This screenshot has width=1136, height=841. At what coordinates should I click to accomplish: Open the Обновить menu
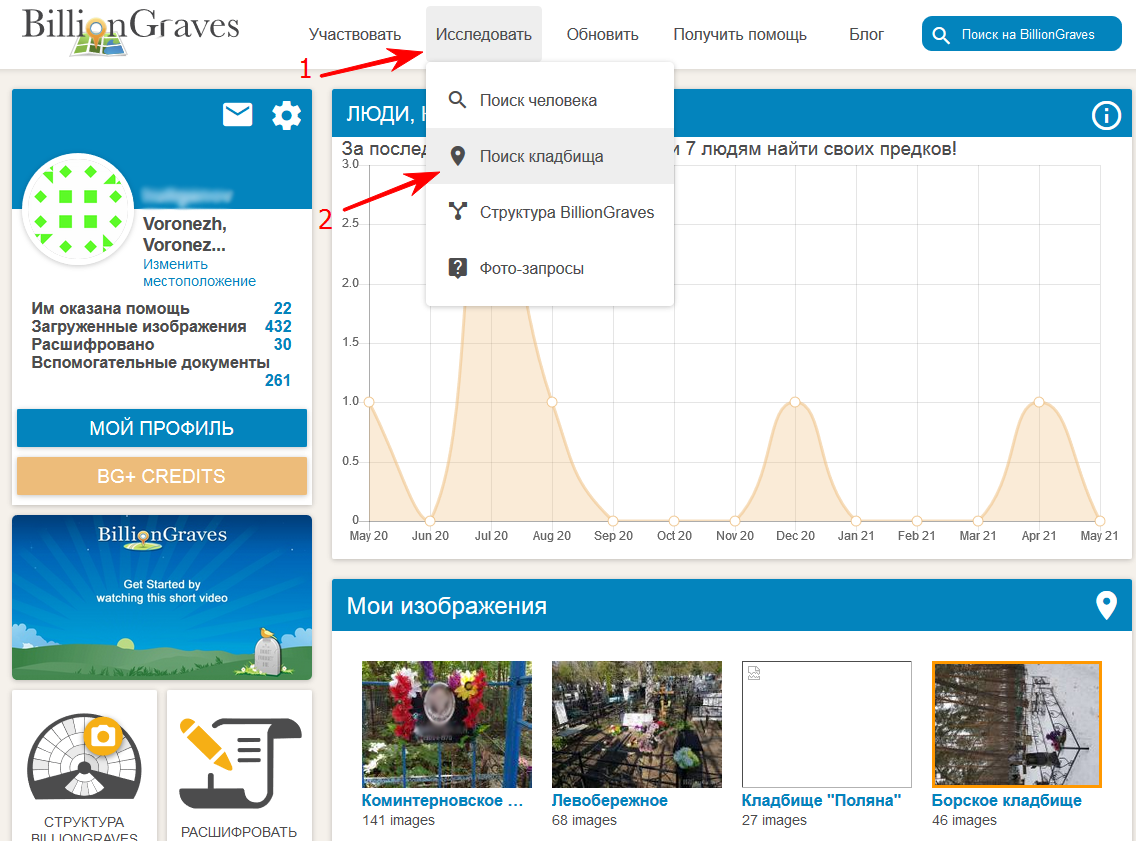tap(602, 34)
